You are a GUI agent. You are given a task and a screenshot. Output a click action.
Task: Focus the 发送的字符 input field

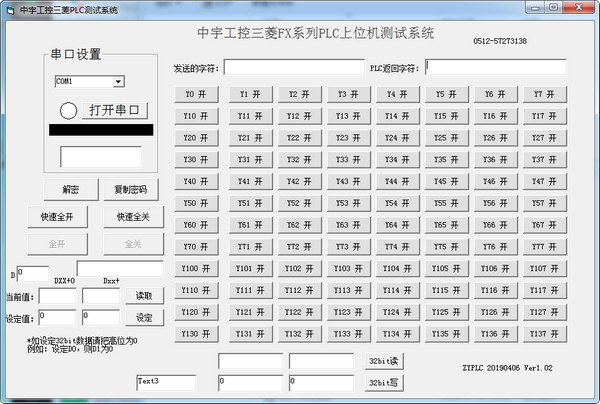[x=294, y=67]
